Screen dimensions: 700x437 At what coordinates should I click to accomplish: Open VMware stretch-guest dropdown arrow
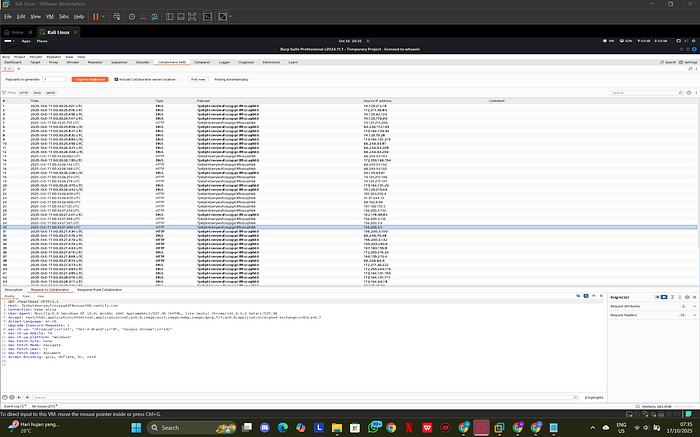pyautogui.click(x=230, y=17)
